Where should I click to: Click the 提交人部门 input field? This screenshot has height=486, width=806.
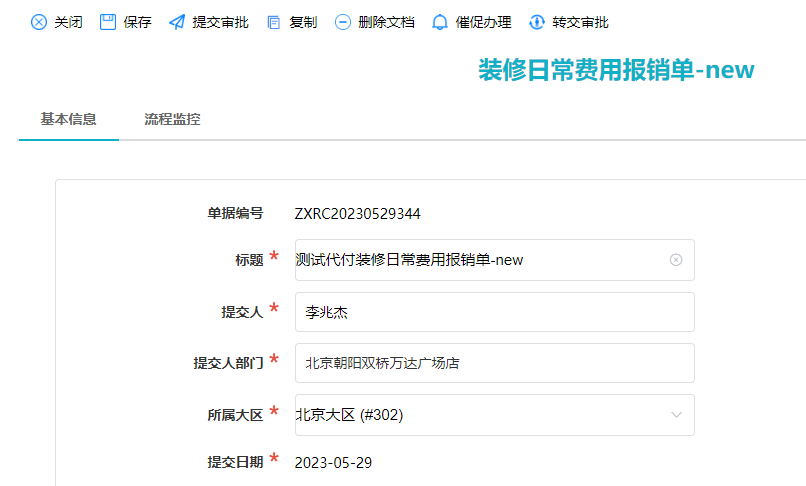click(x=494, y=364)
